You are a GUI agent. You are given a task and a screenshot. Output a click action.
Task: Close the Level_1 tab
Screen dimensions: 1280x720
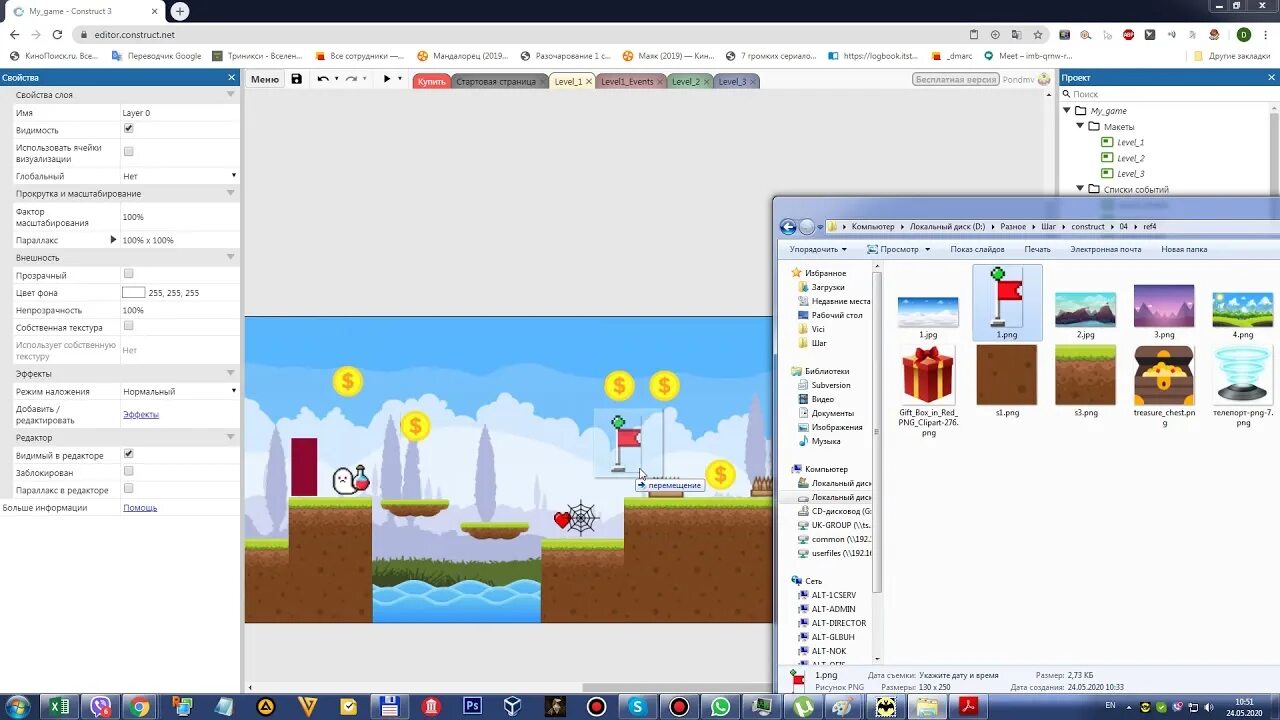[589, 82]
